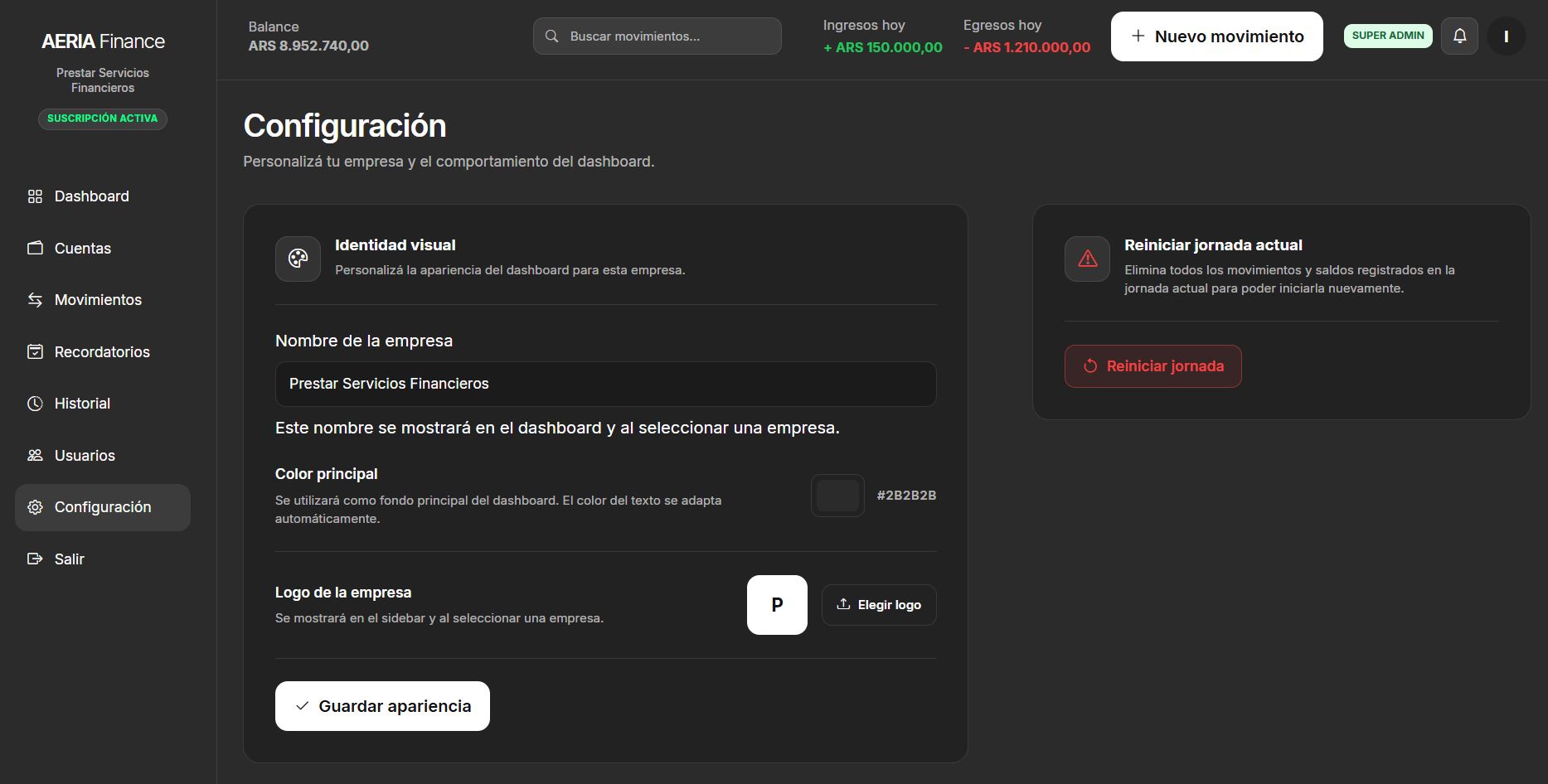This screenshot has width=1548, height=784.
Task: Click the Reiniciar jornada actual title
Action: 1213,245
